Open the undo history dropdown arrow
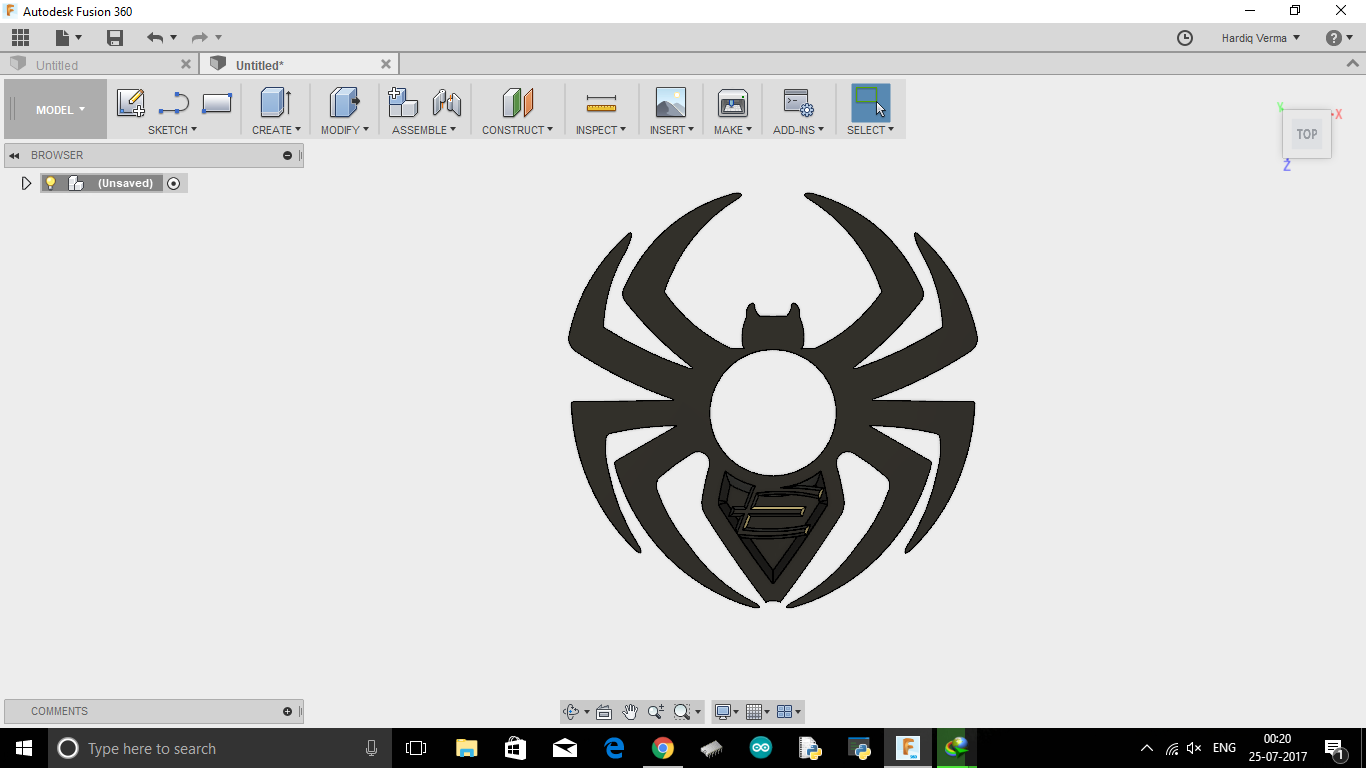1366x768 pixels. point(173,38)
